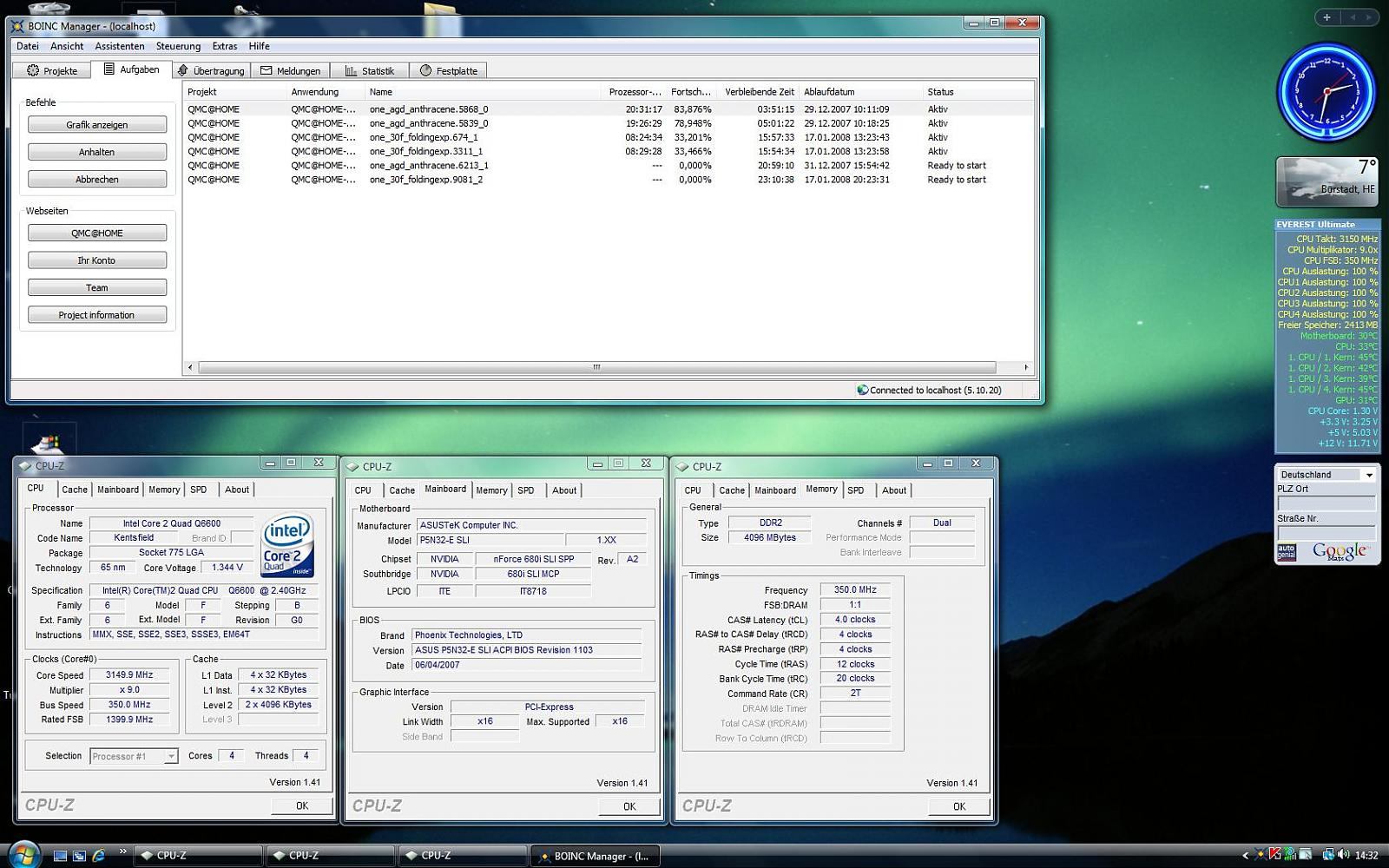The width and height of the screenshot is (1389, 868).
Task: Click the Switch between windows quick launch icon
Action: pos(79,856)
